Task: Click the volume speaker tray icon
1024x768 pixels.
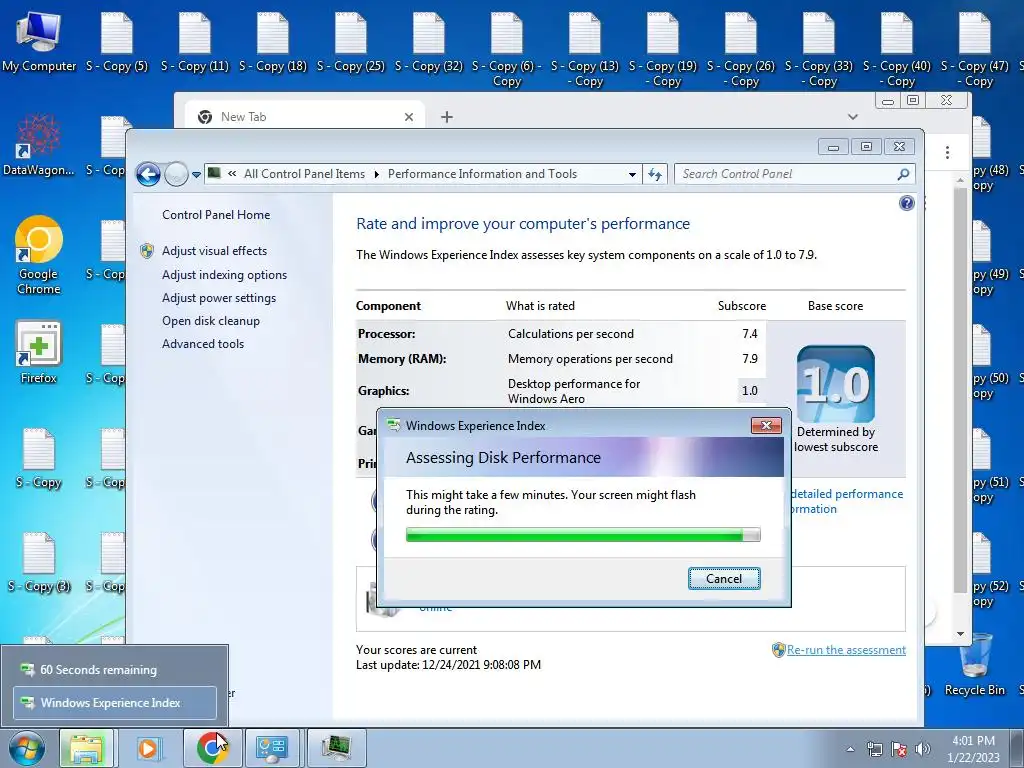Action: (923, 749)
